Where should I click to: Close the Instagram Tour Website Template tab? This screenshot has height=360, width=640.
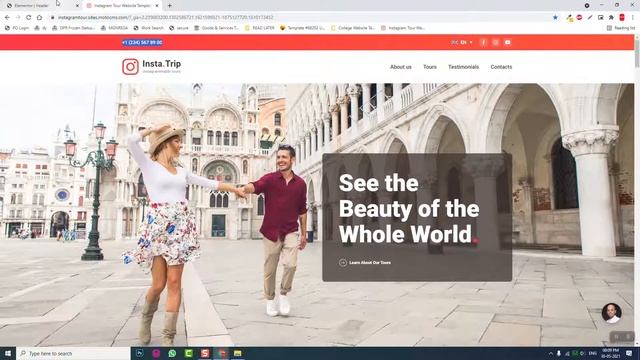(157, 6)
